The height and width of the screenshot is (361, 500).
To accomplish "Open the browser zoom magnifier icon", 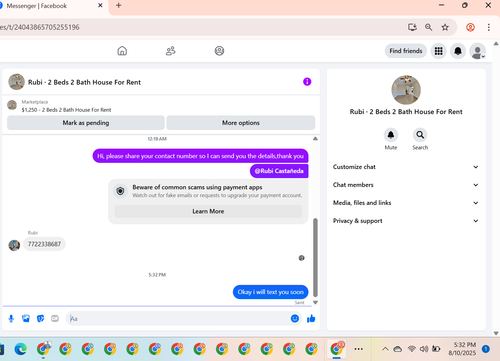I will click(x=429, y=27).
